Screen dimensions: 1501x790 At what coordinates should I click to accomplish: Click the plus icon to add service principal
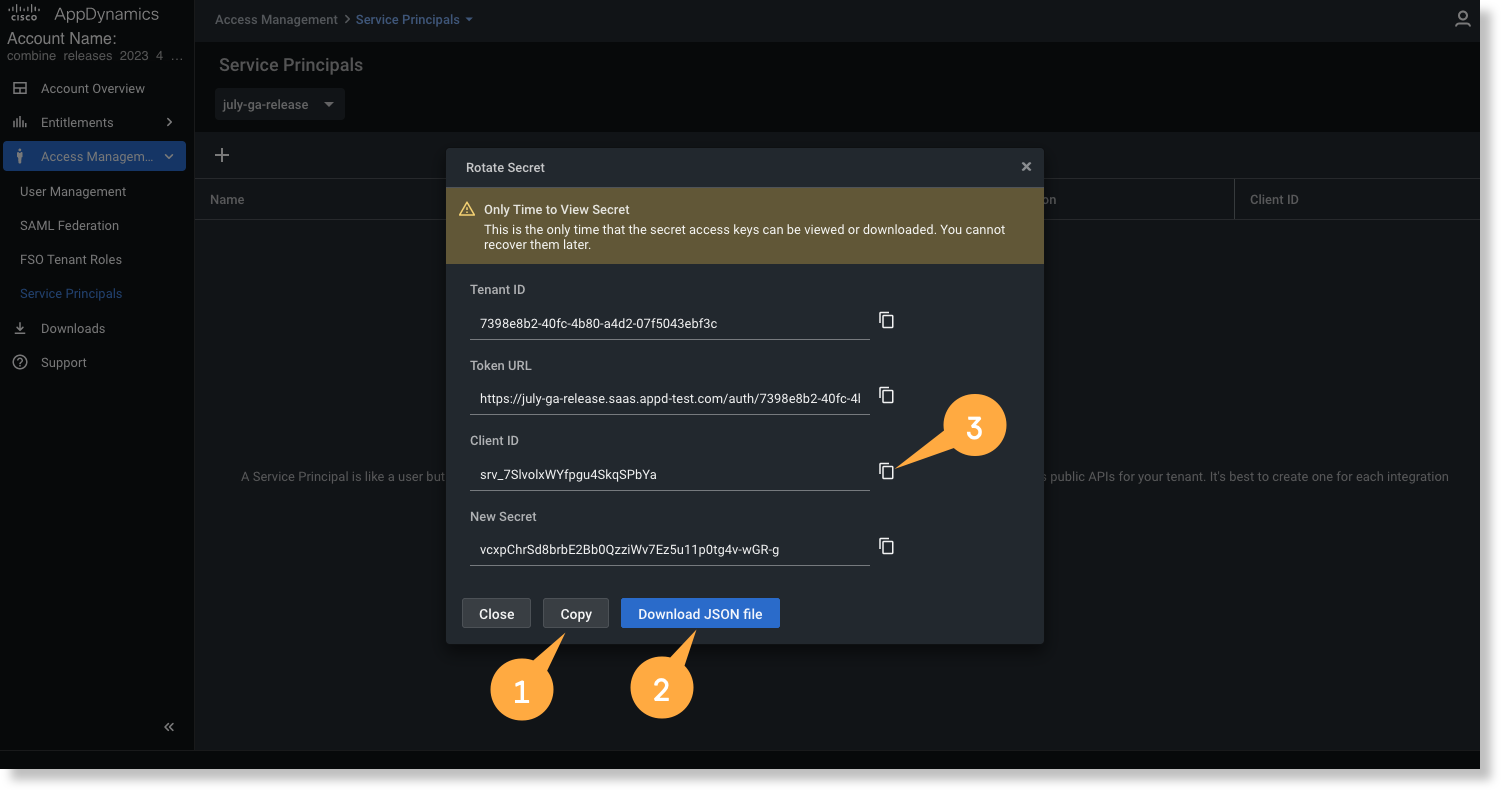tap(222, 155)
